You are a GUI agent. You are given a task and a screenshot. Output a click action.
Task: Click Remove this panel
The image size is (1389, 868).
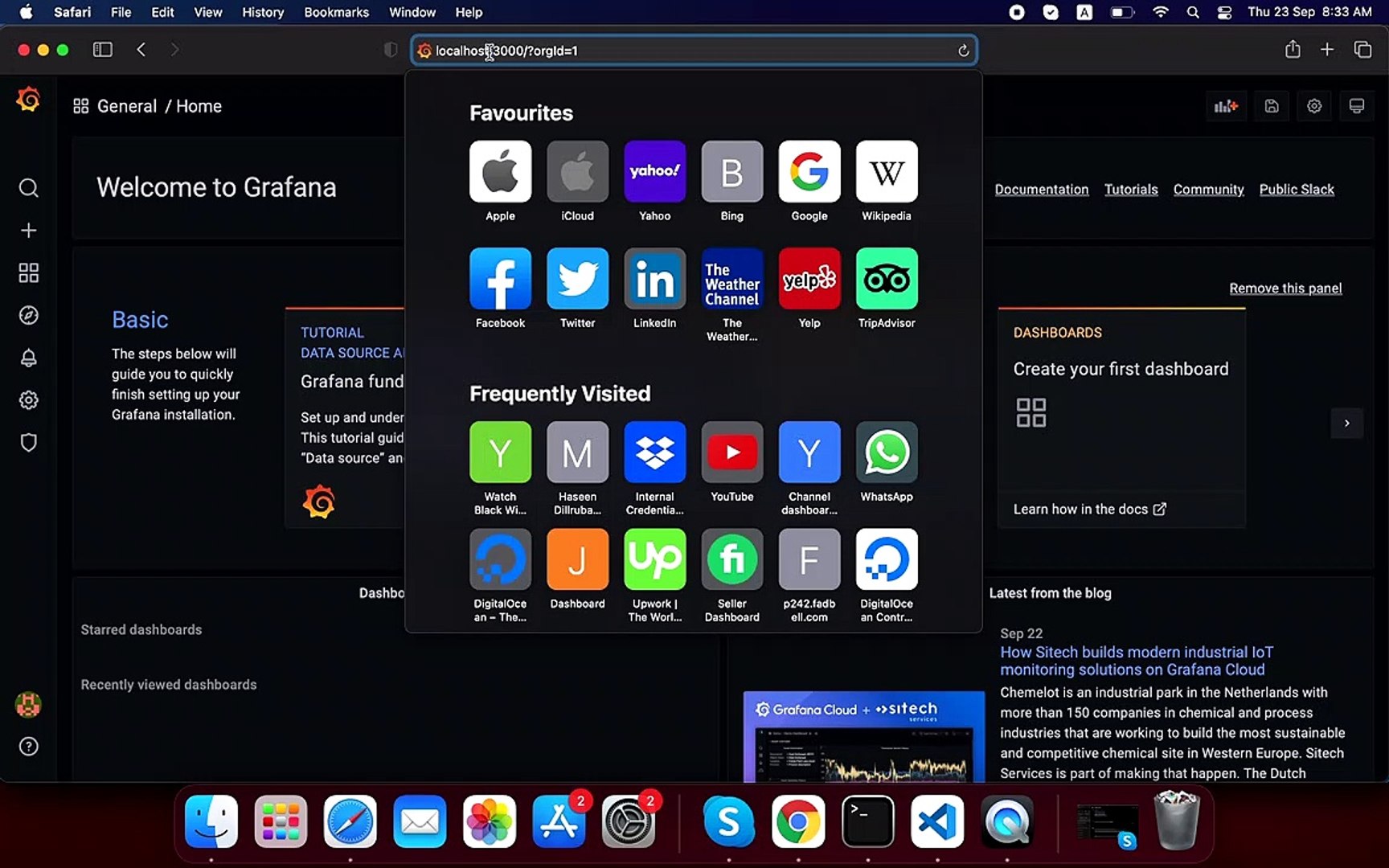click(x=1285, y=289)
